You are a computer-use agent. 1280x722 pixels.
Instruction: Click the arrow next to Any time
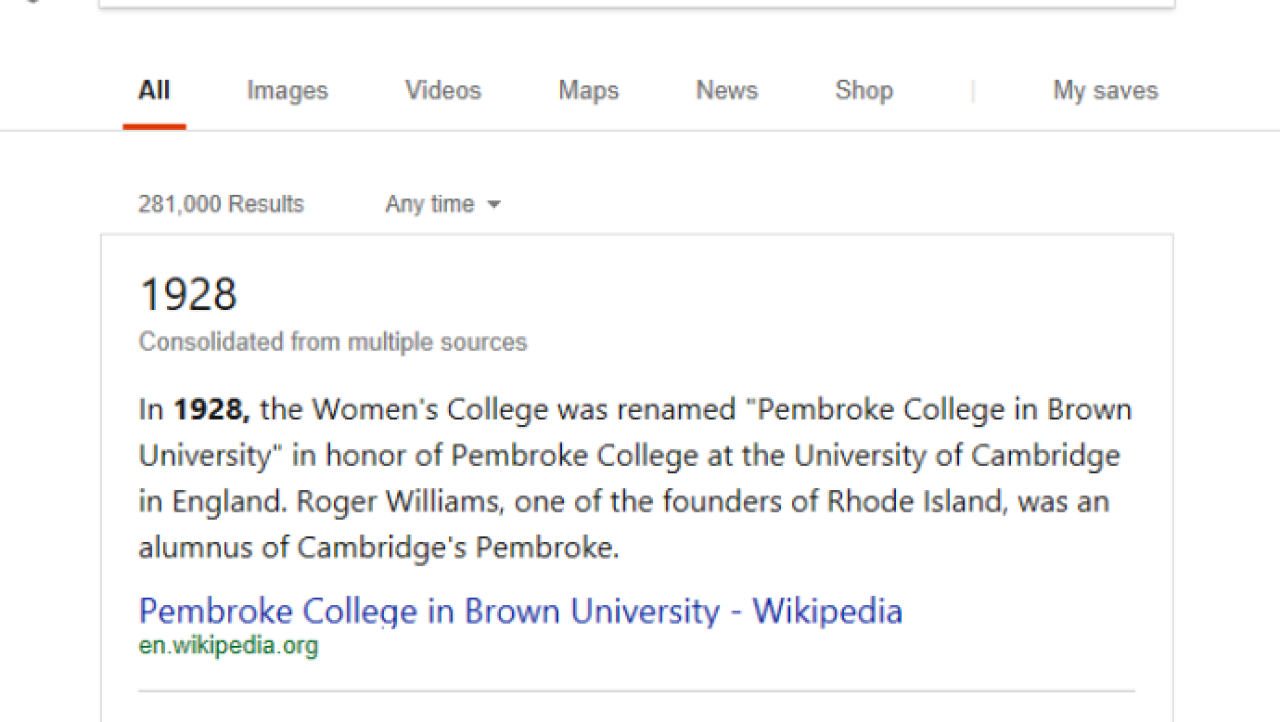[x=493, y=205]
